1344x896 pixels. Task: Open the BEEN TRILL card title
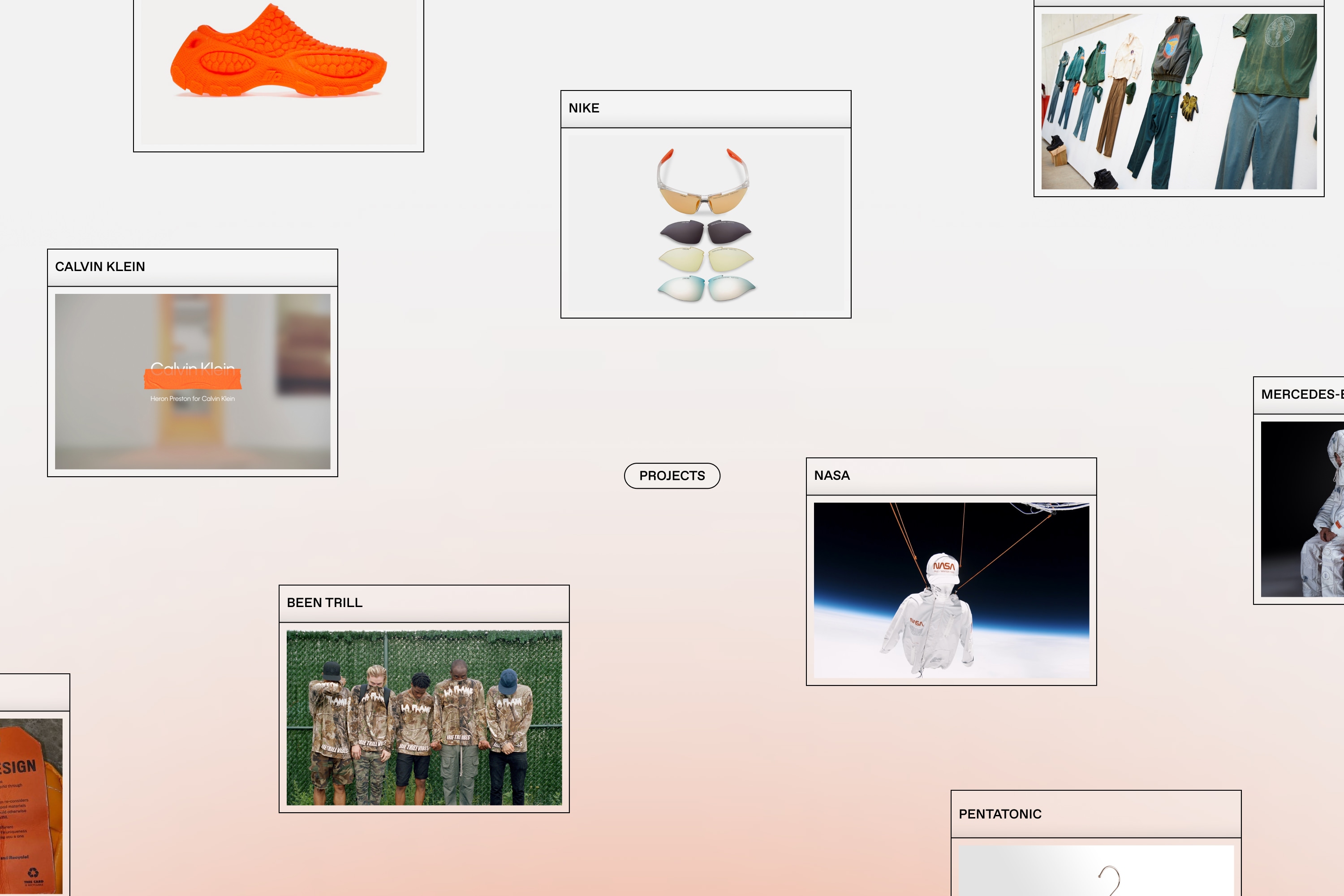(x=324, y=603)
